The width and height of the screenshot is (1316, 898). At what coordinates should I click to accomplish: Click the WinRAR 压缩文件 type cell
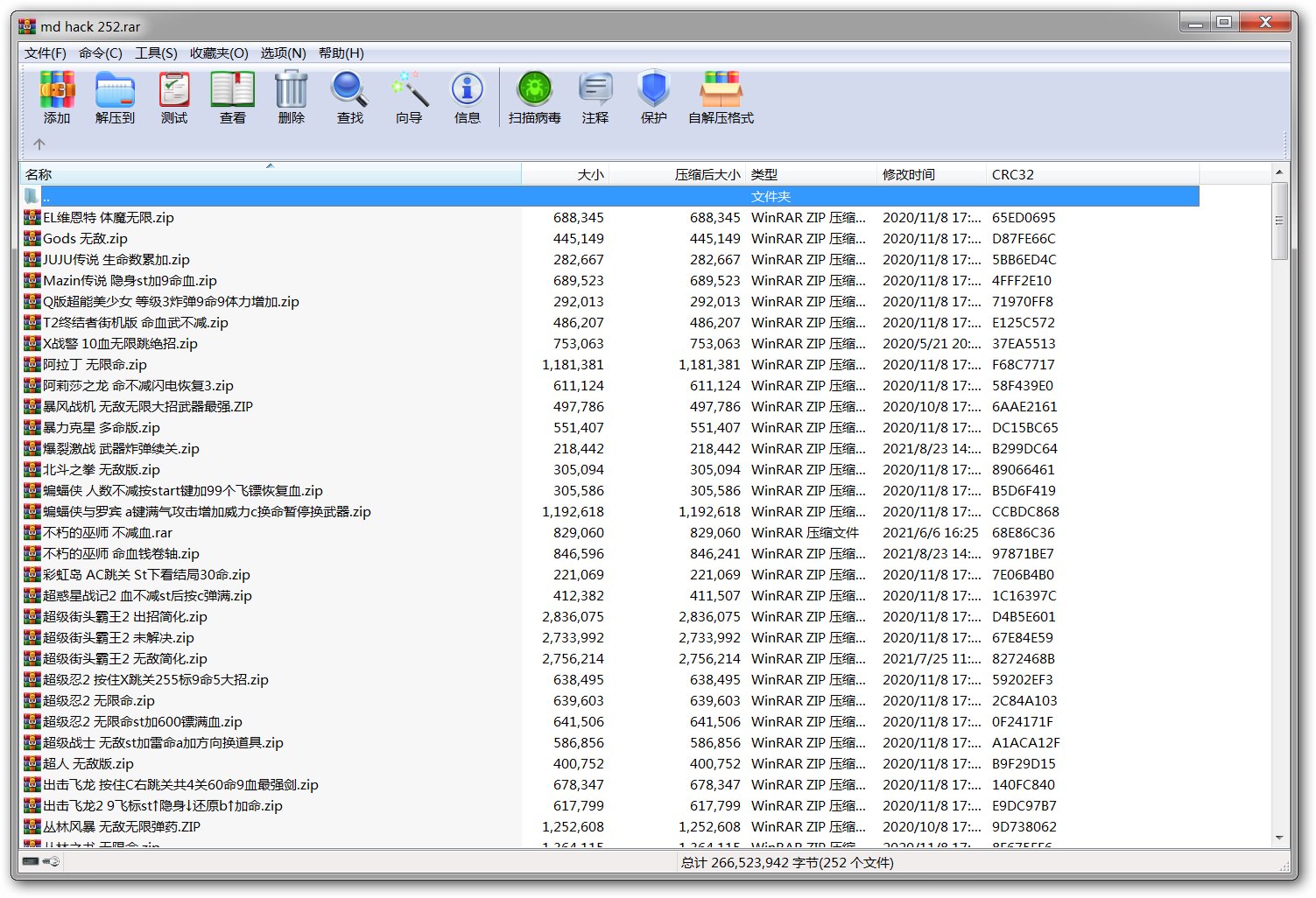point(805,532)
